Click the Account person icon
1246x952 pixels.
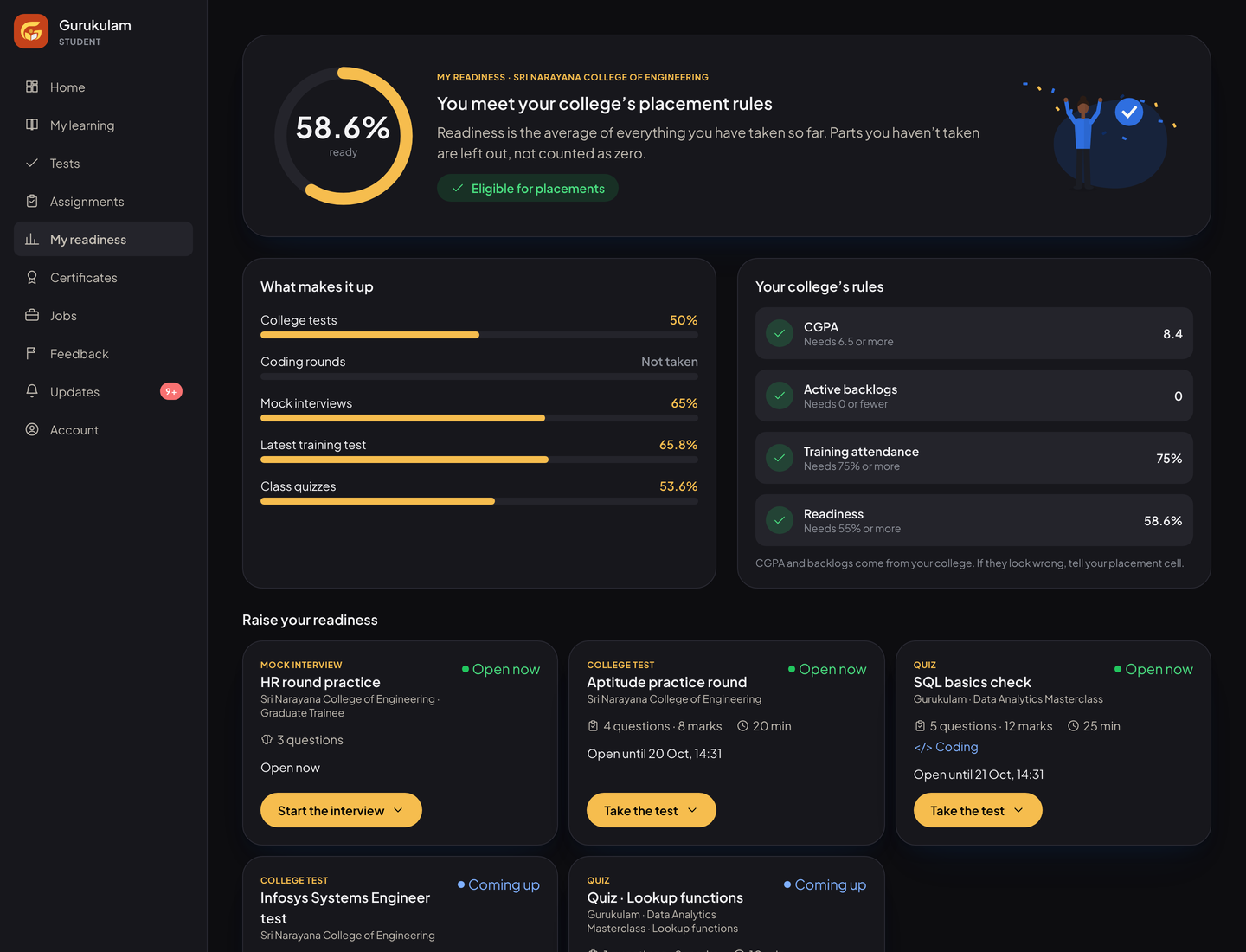(32, 429)
